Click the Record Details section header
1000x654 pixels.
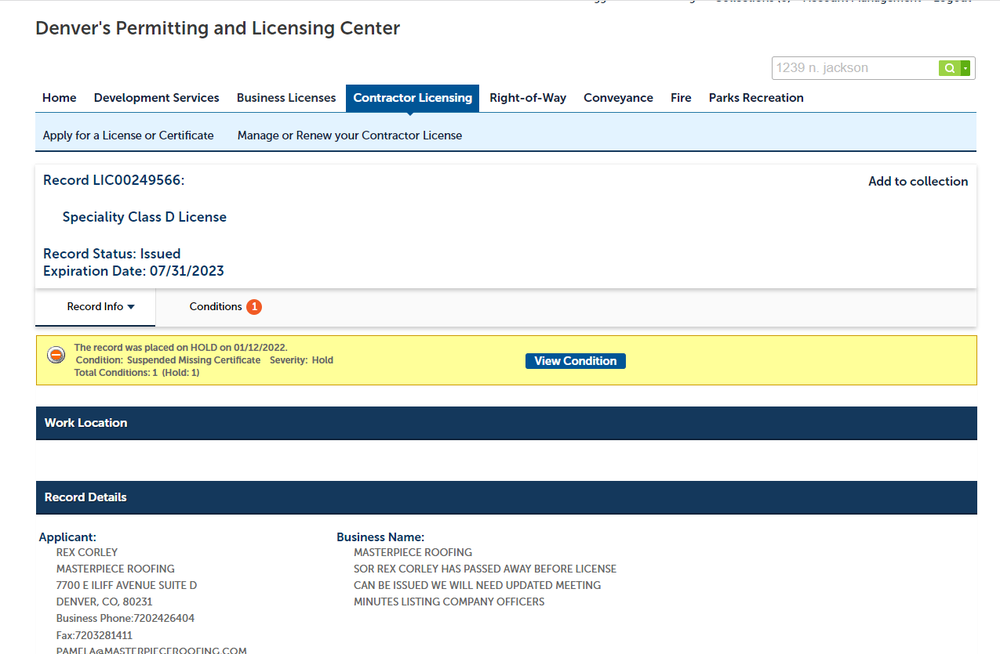tap(506, 498)
